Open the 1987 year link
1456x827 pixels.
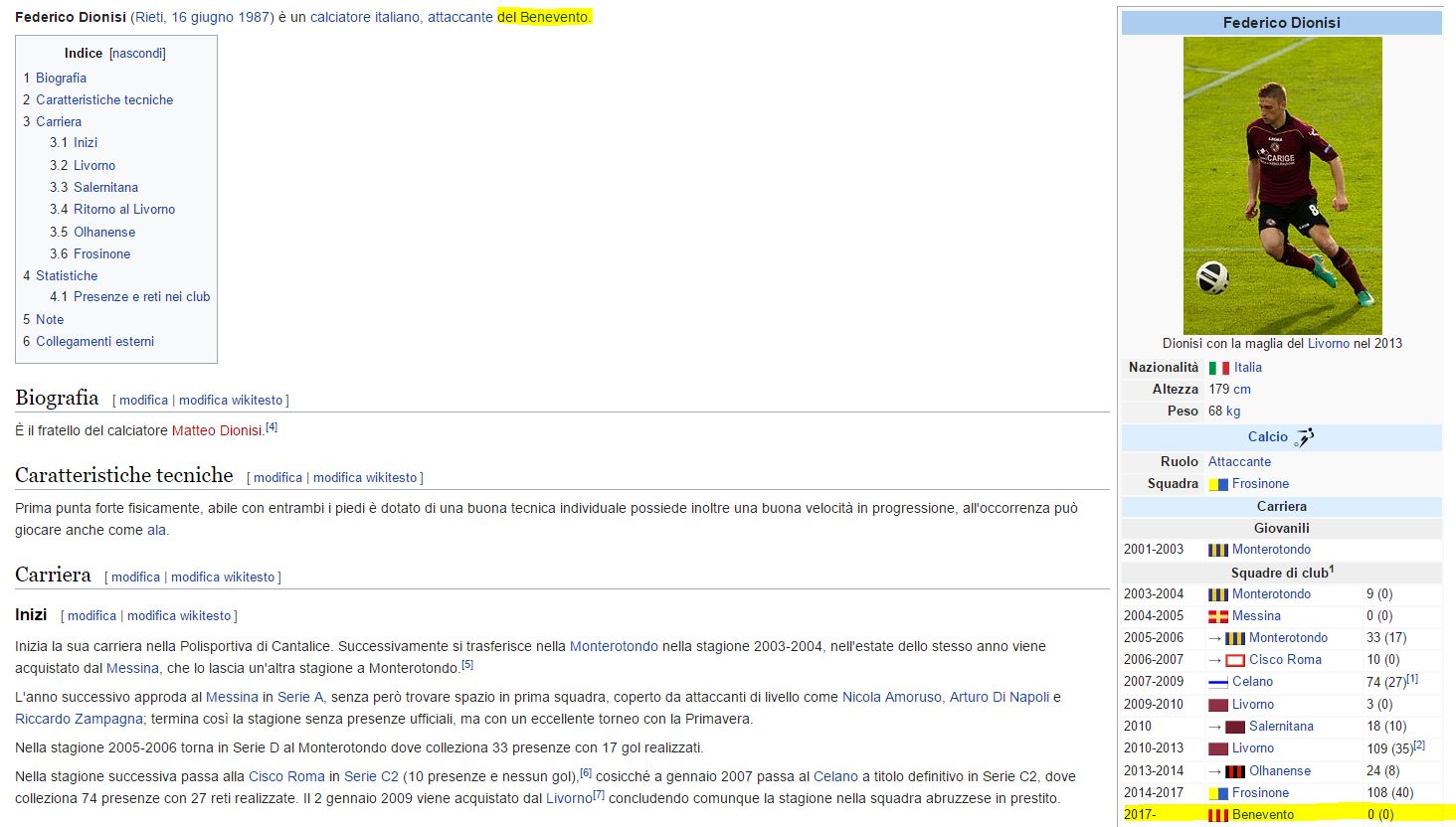point(254,18)
